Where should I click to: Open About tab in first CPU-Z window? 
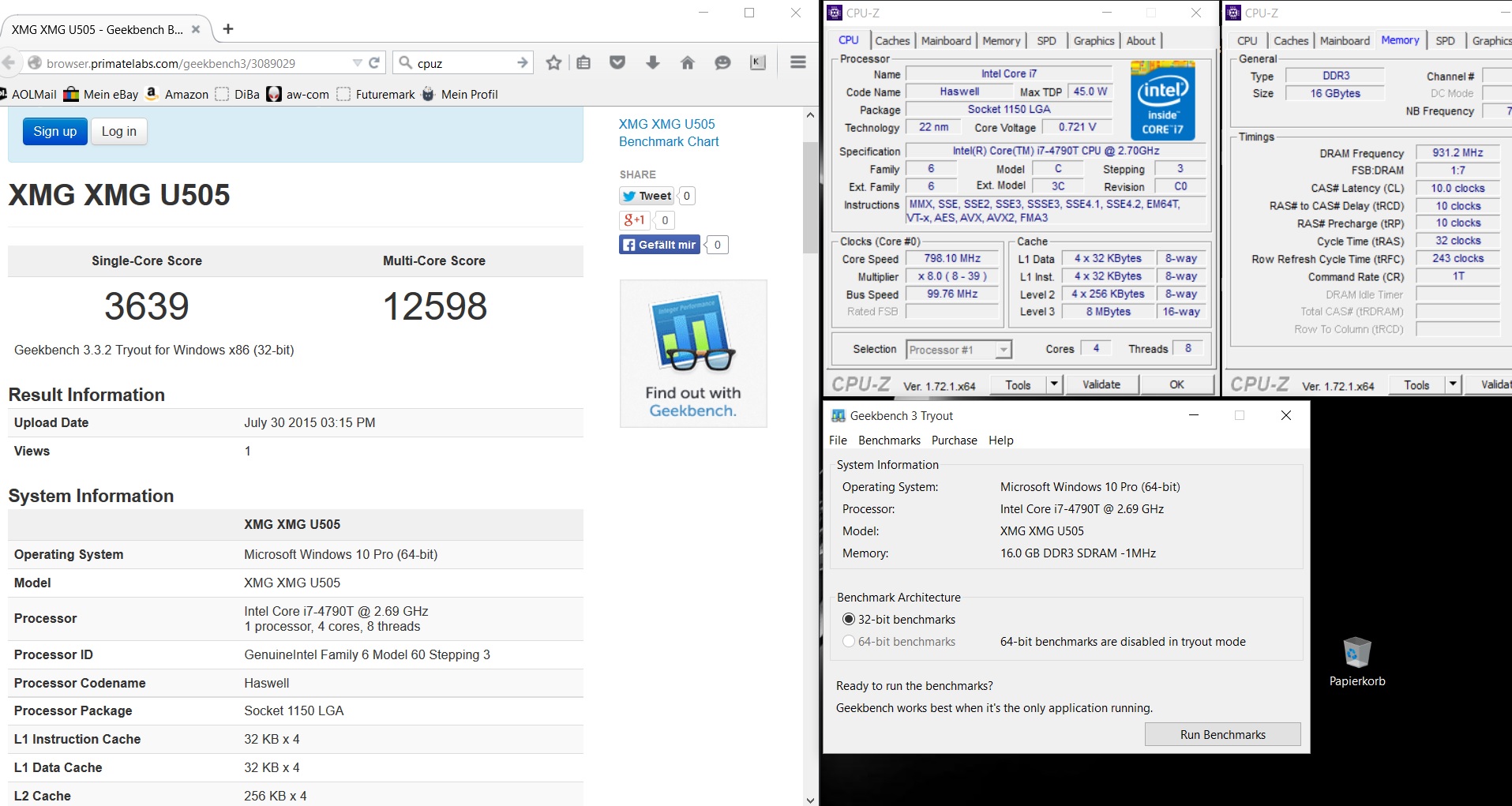(x=1140, y=41)
